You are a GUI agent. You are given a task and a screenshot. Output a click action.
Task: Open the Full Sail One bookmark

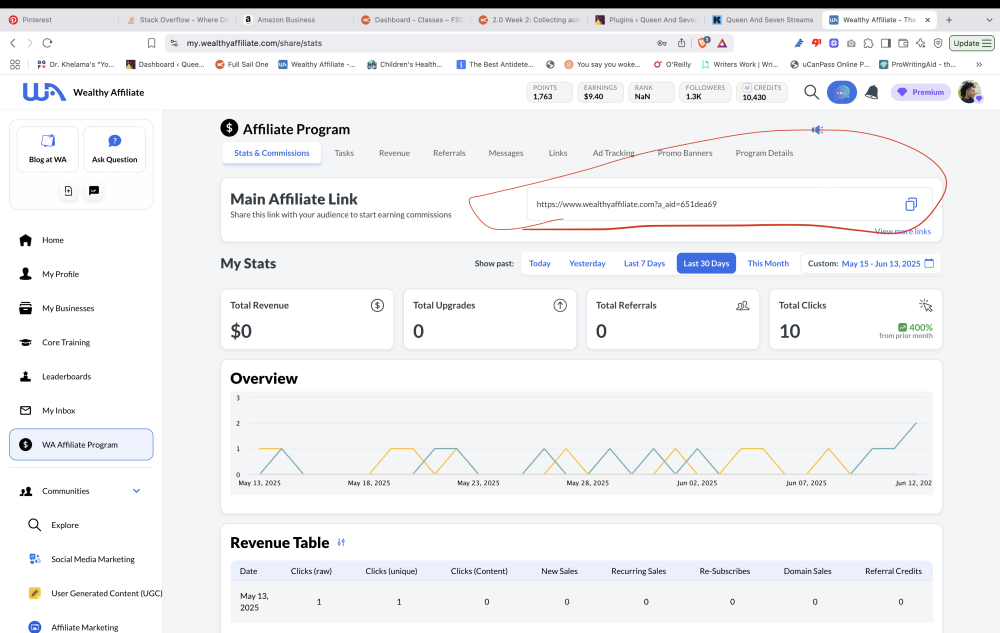click(x=242, y=64)
